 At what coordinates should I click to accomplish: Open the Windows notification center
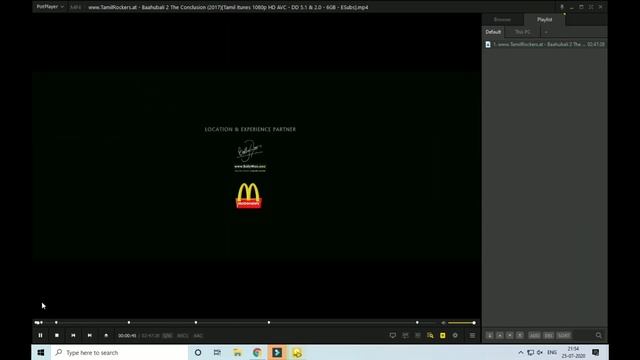(596, 352)
